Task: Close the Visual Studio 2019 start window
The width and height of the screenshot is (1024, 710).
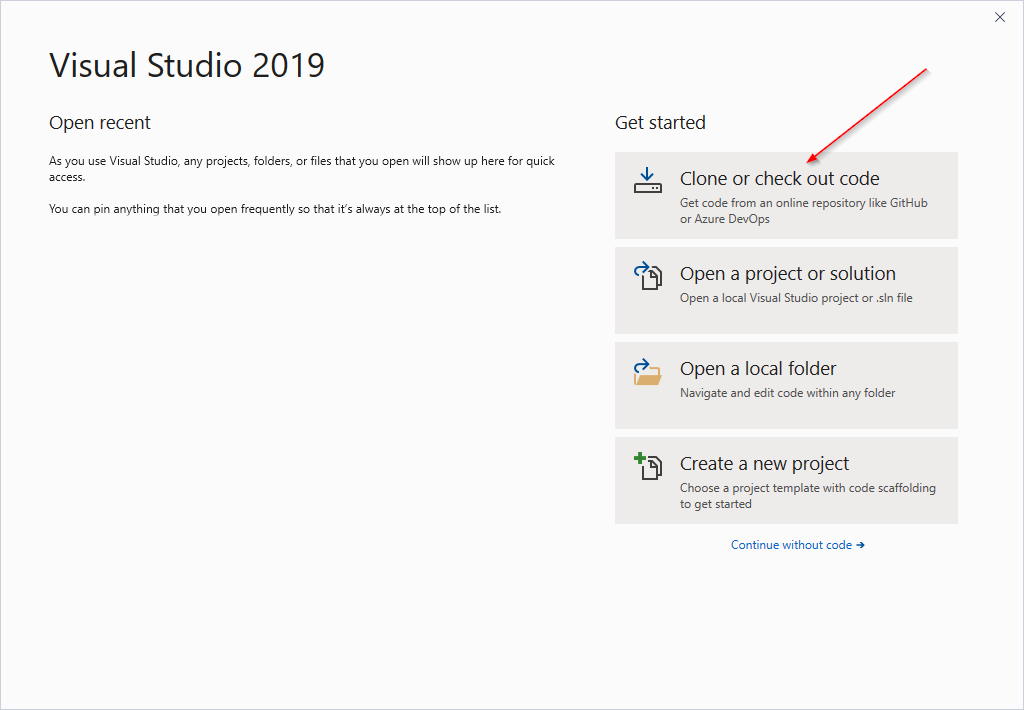Action: click(x=999, y=17)
